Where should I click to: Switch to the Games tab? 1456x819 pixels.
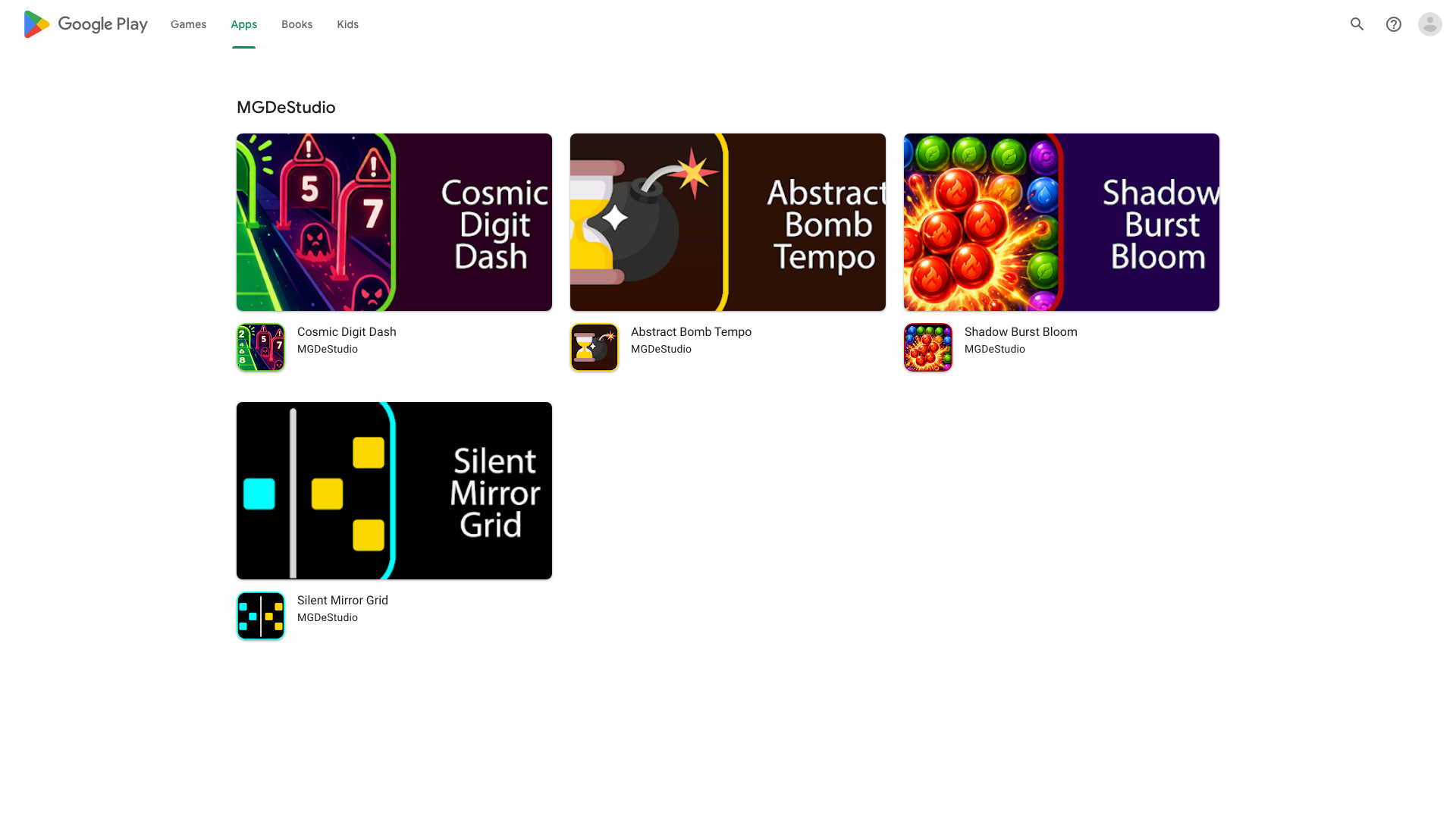point(188,24)
